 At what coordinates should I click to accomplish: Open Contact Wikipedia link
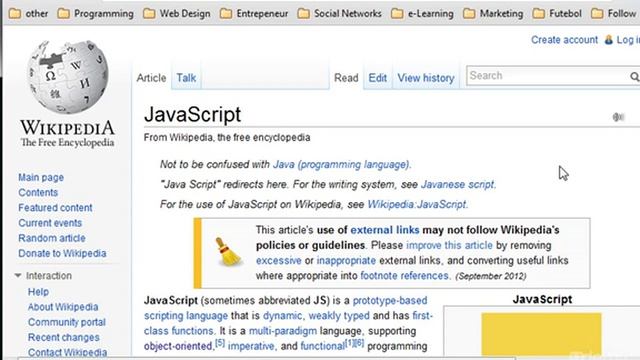coord(67,352)
